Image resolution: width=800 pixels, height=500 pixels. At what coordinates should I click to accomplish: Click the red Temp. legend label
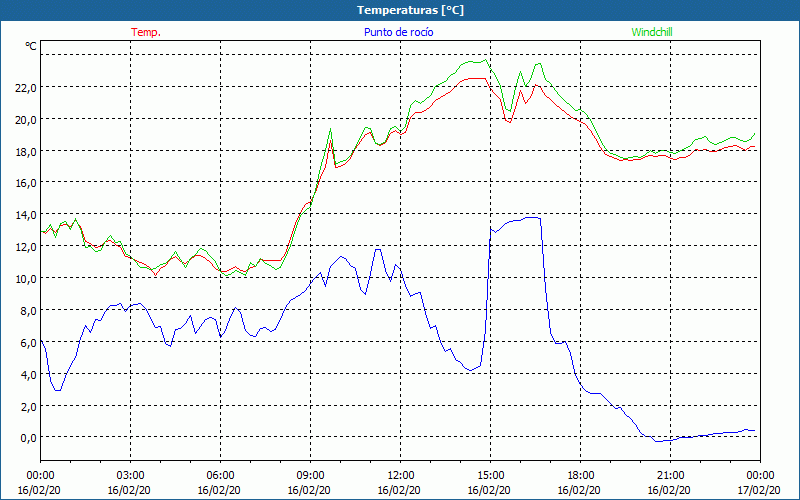(x=146, y=32)
